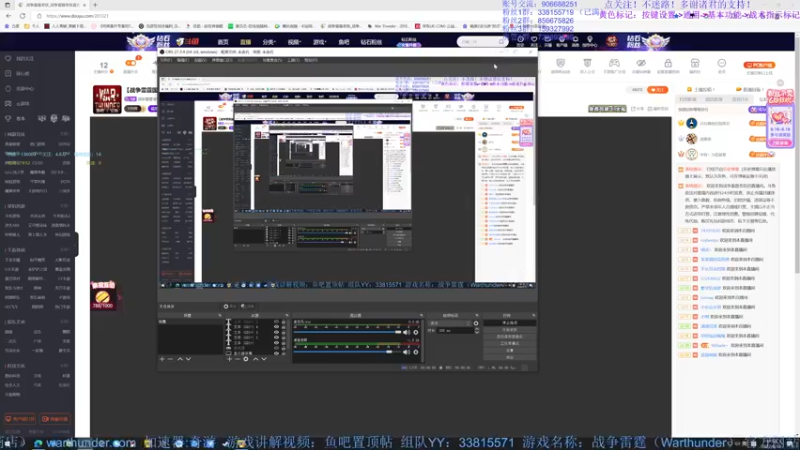Toggle the orange switch beside the 12 counter
Screen dimensions: 800x450
131,63
